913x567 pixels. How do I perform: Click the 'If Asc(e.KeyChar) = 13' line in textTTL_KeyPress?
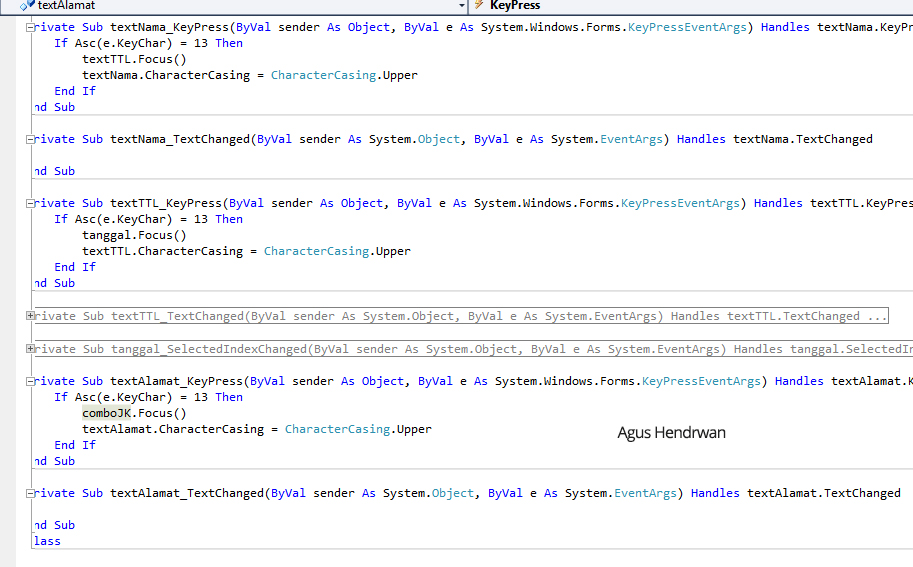(x=148, y=219)
